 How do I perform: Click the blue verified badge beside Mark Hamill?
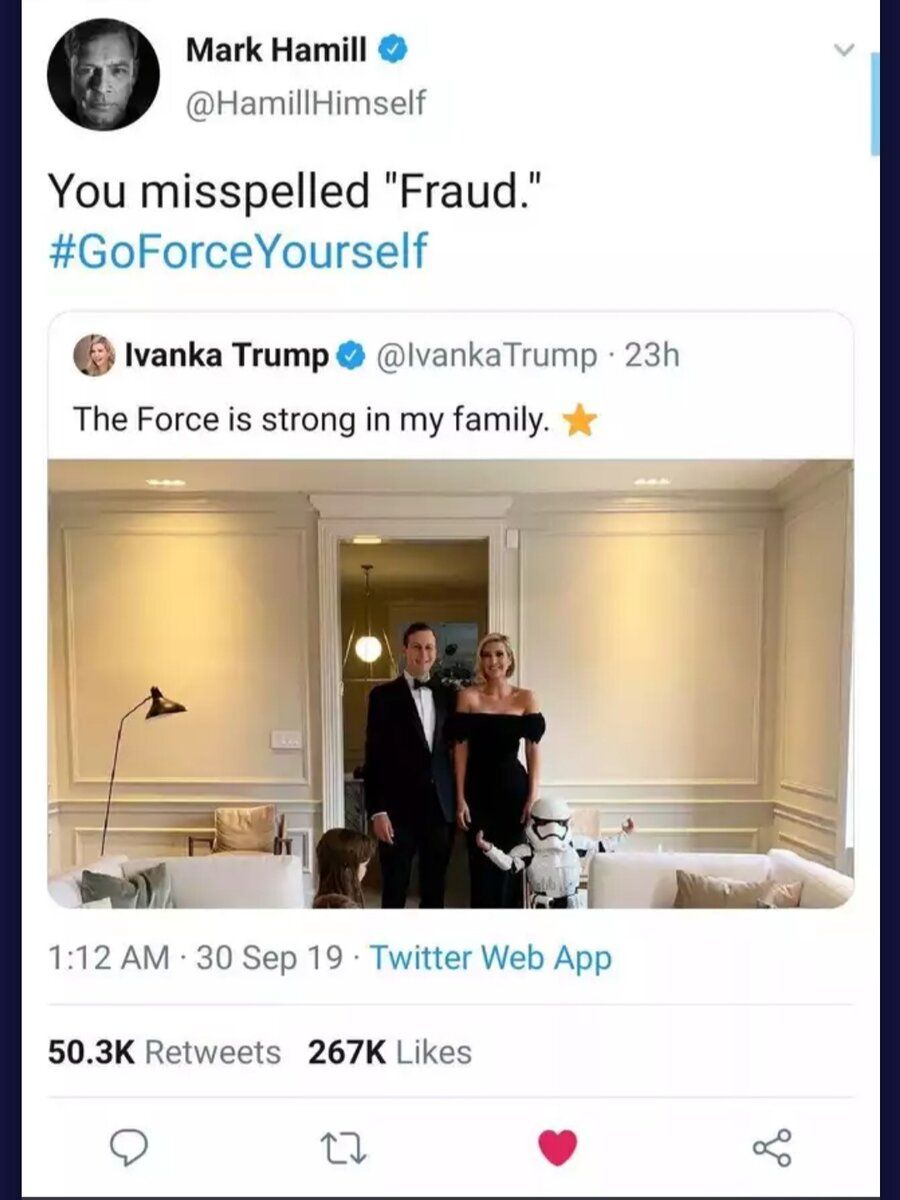(394, 49)
